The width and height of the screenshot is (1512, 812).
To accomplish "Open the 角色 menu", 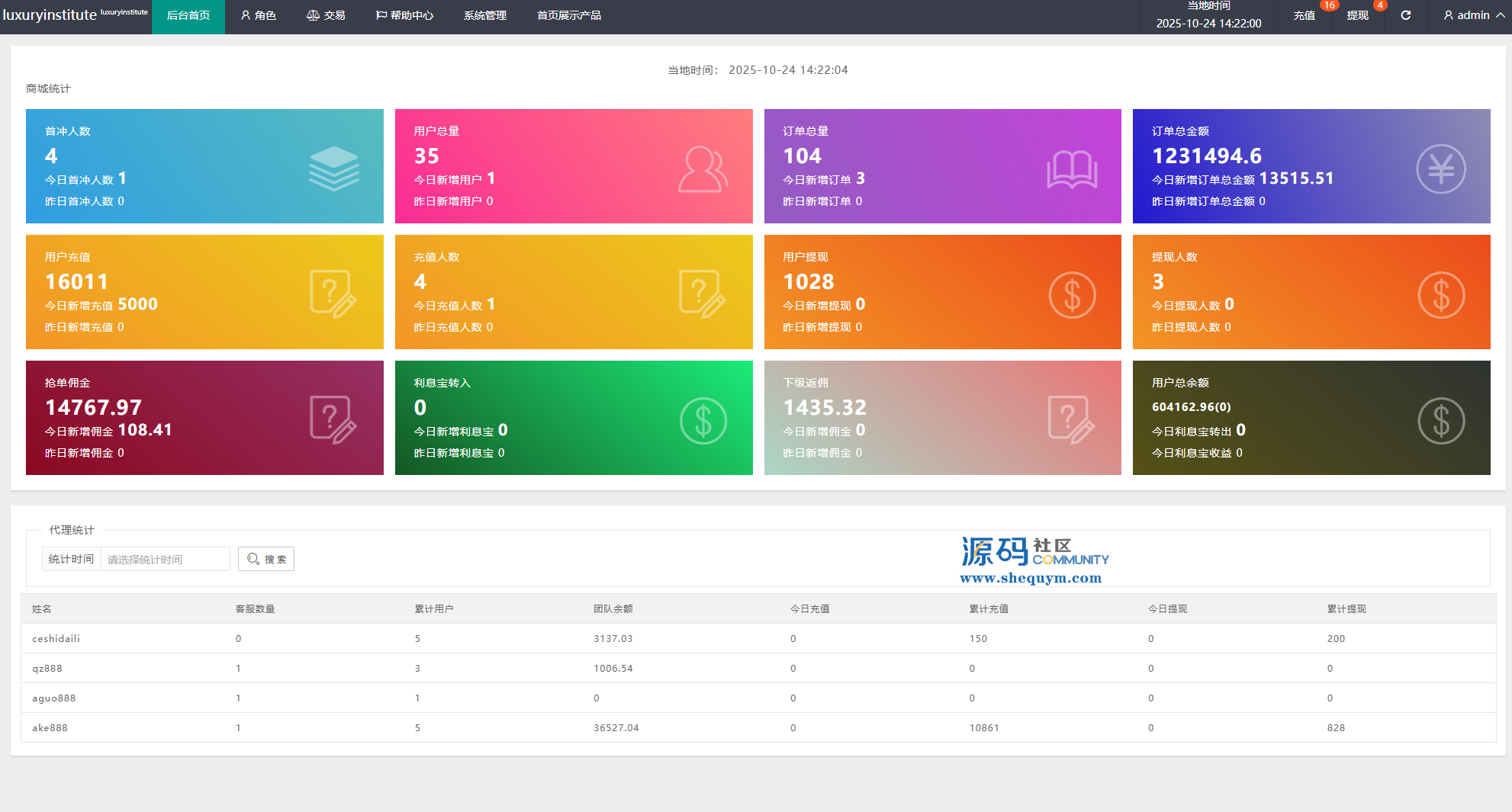I will point(259,15).
